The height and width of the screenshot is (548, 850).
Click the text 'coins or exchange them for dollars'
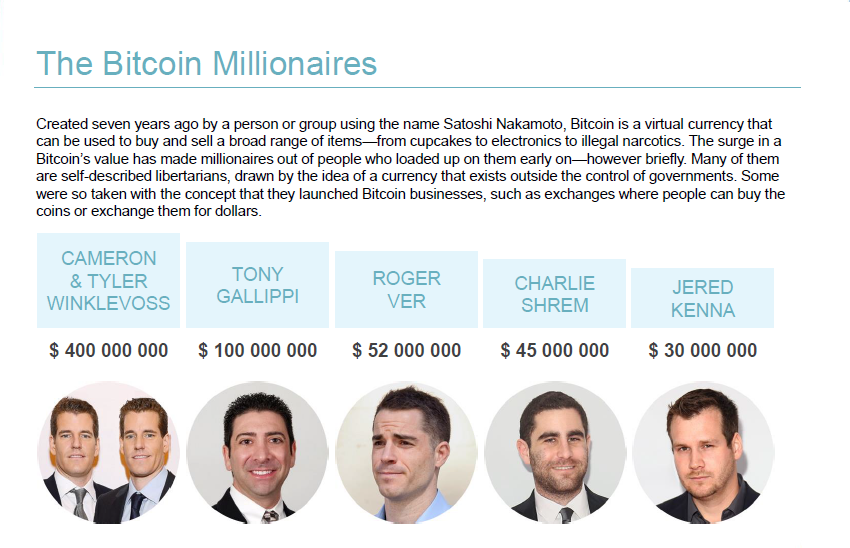[x=148, y=211]
